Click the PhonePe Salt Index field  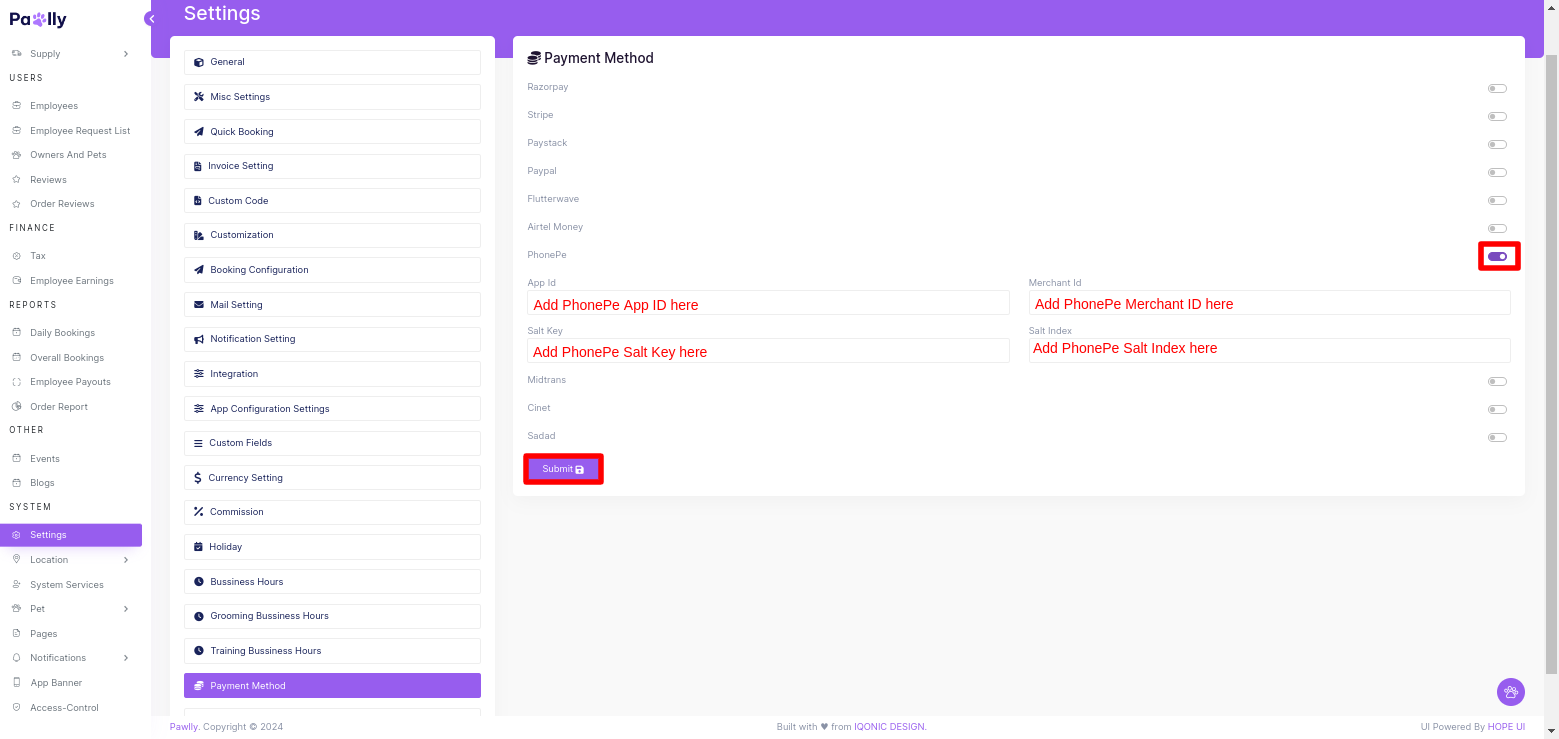click(x=1269, y=350)
